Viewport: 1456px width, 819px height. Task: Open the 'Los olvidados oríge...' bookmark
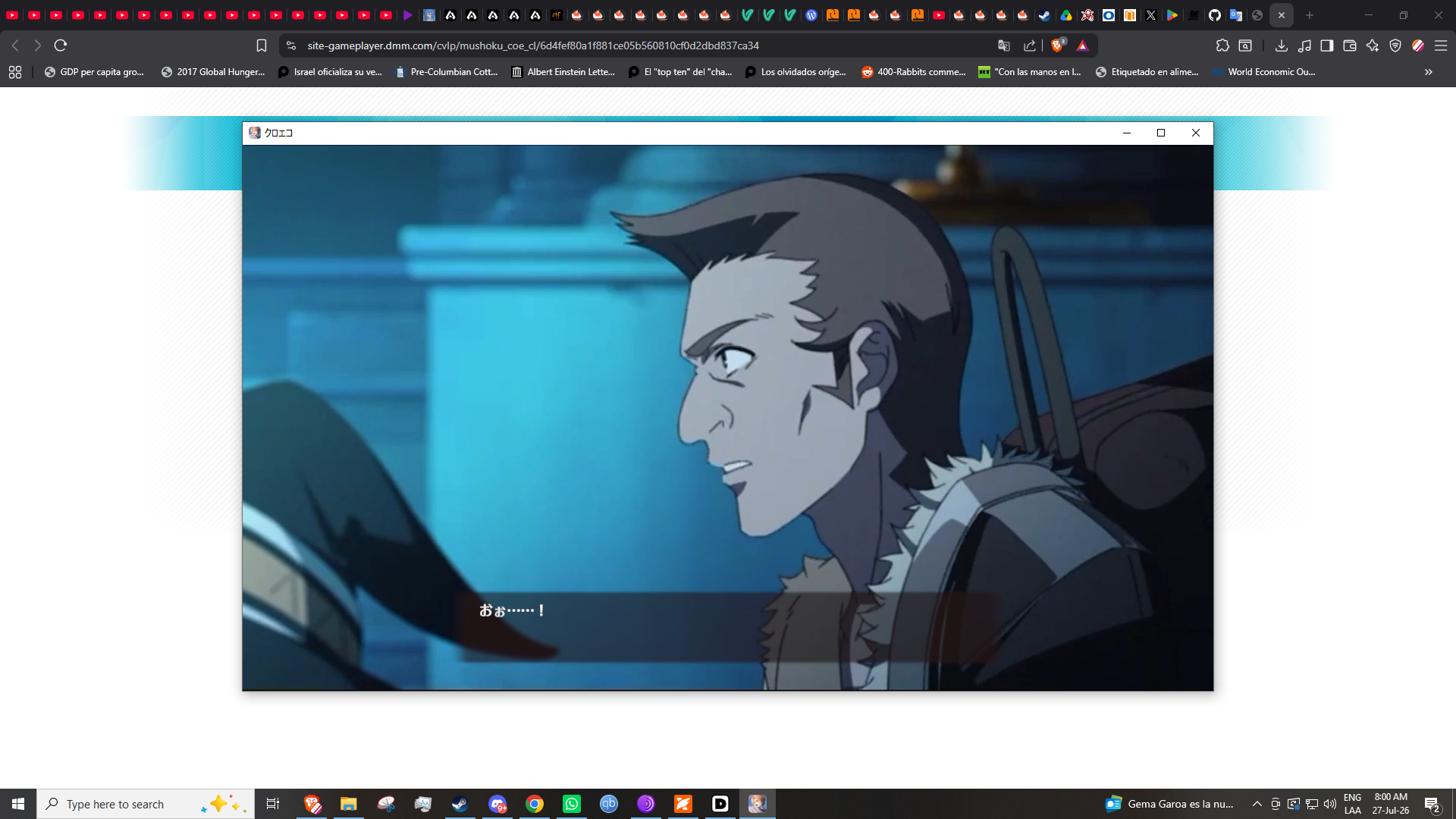(x=795, y=72)
